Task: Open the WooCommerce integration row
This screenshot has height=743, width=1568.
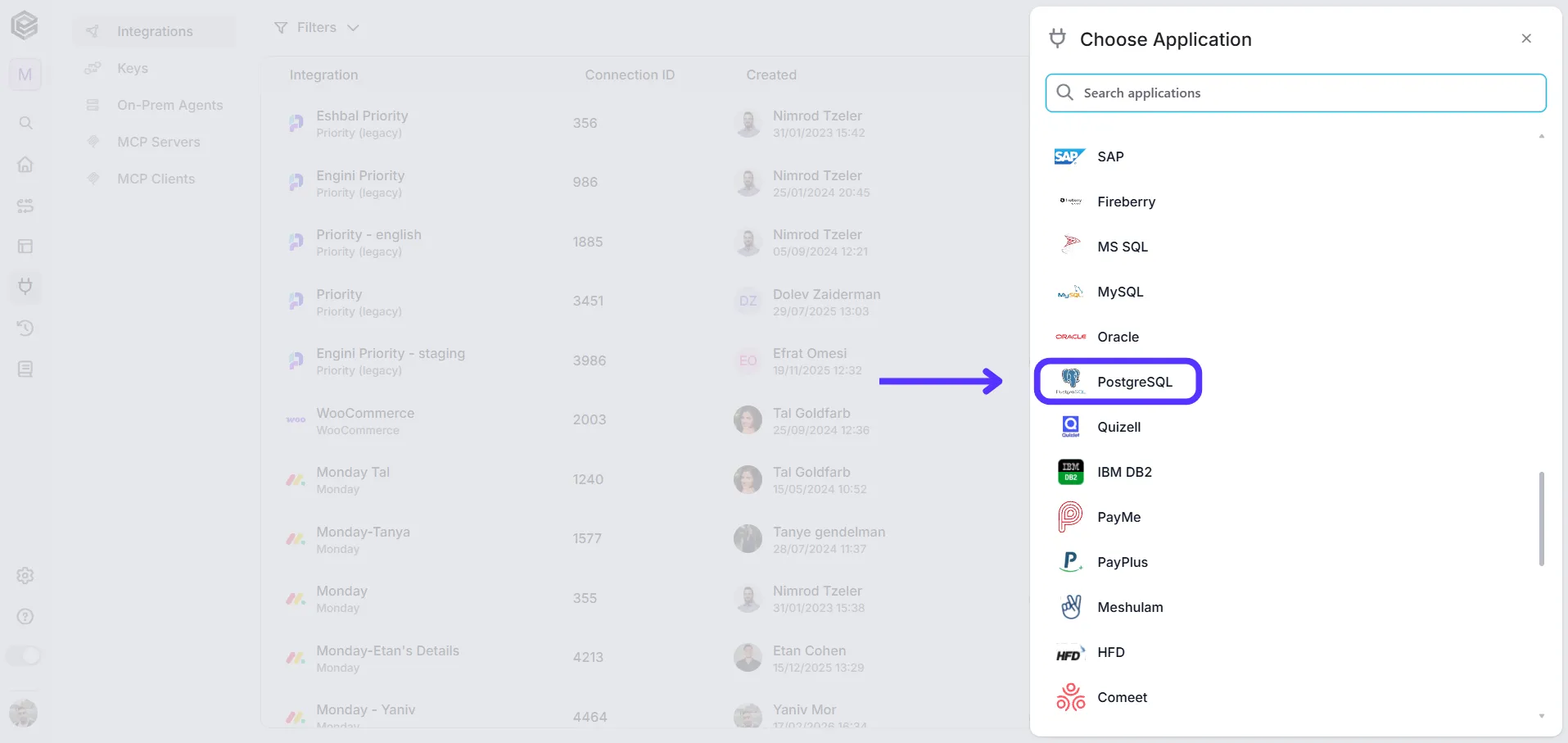Action: pos(644,421)
